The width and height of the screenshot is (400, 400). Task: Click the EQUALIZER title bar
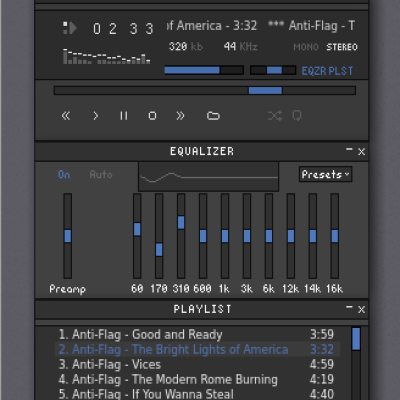coord(202,151)
